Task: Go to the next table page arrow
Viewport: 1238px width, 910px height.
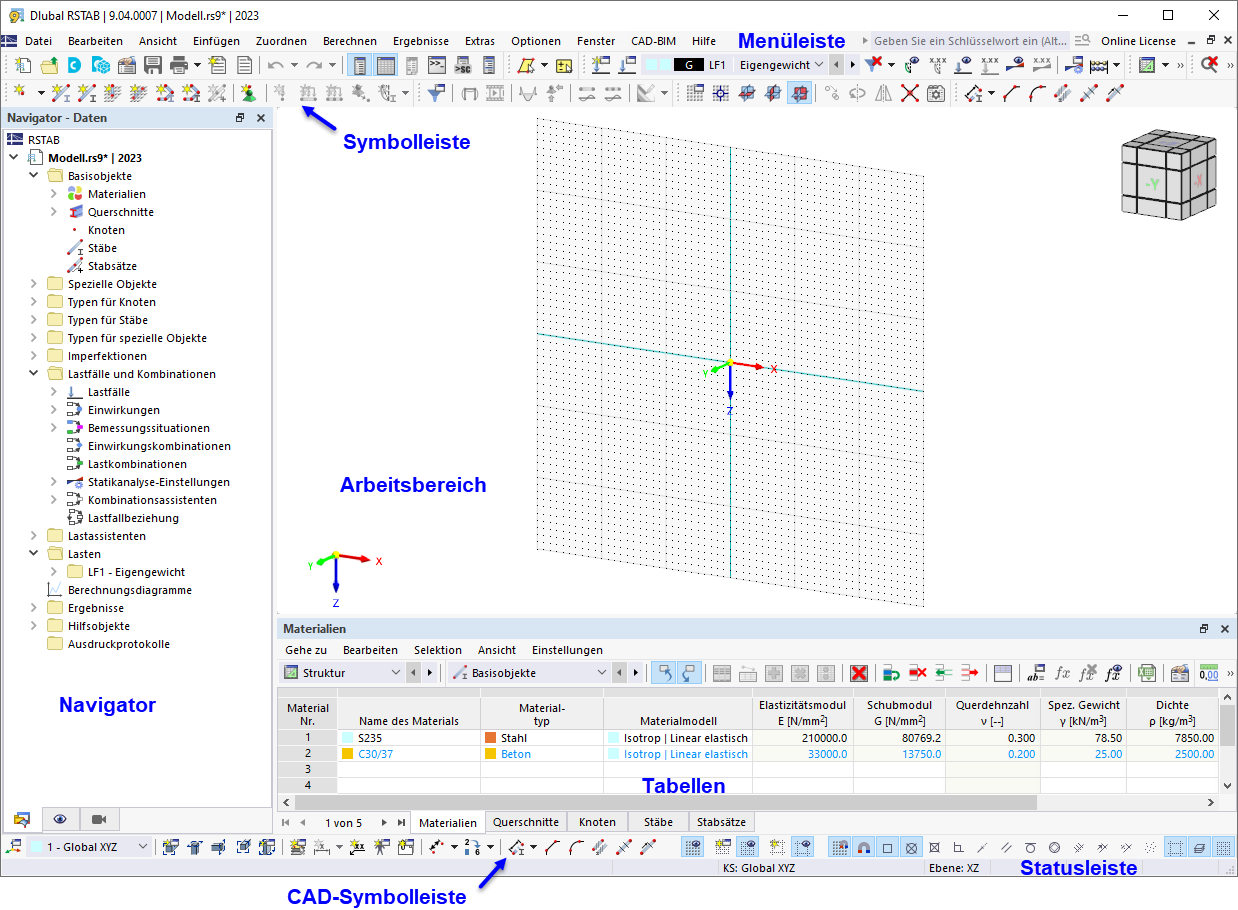Action: [382, 822]
